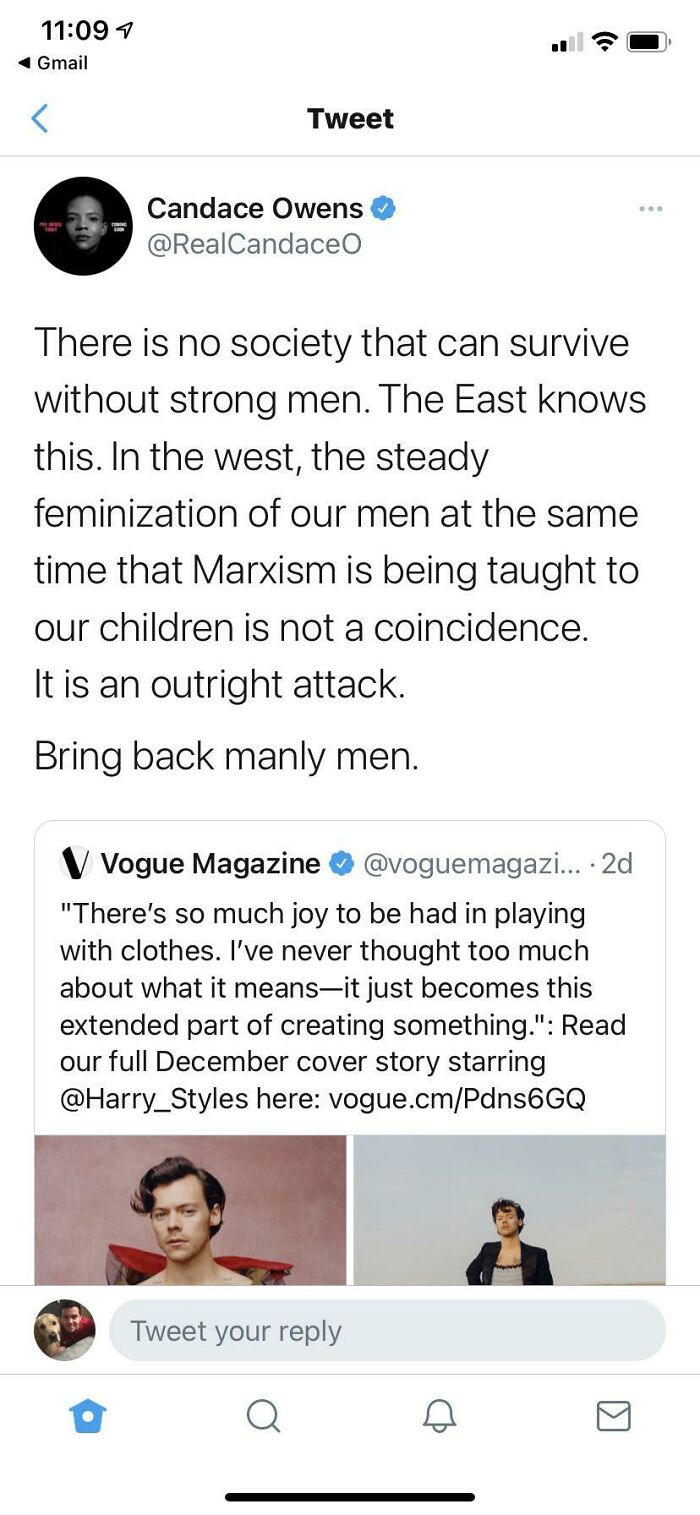Tap the blue verified badge beside Candace Owens
The image size is (700, 1515).
(384, 209)
